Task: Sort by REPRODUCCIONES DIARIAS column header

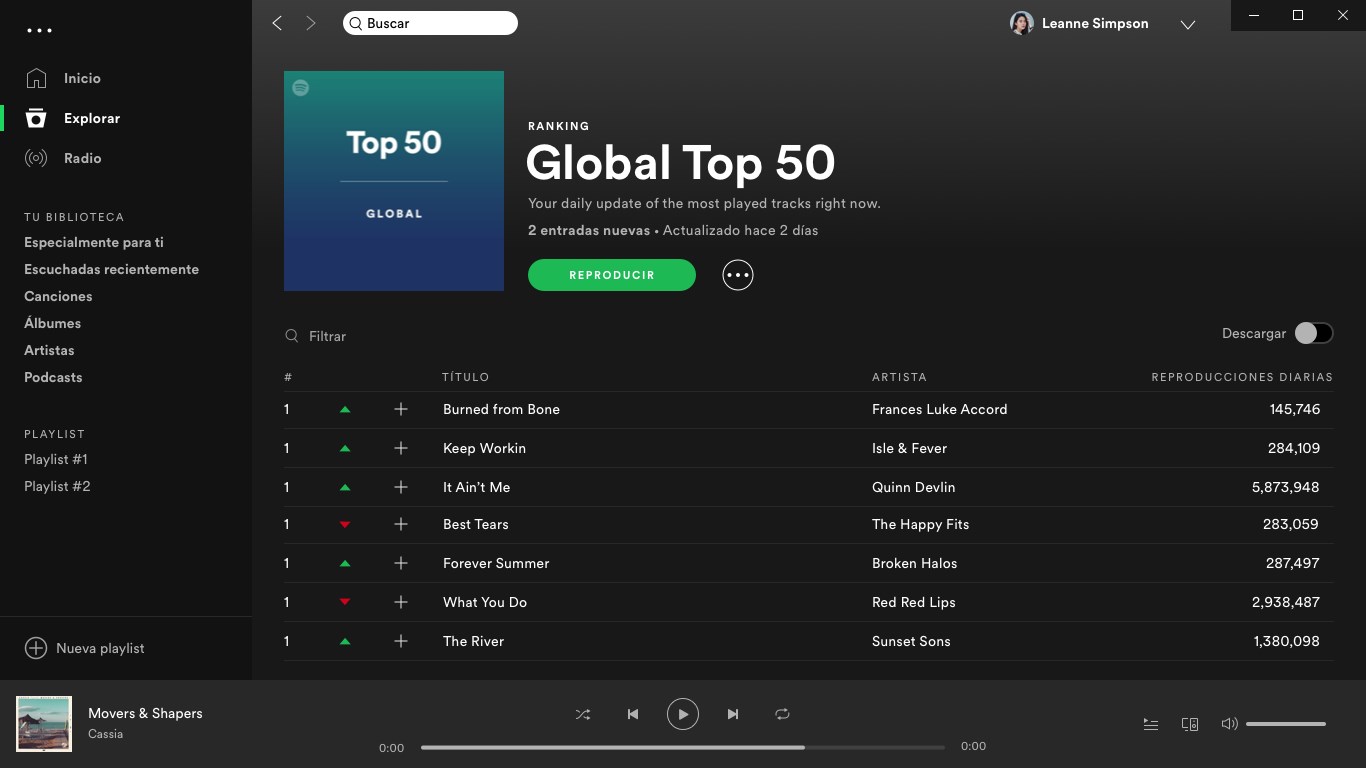Action: point(1242,377)
